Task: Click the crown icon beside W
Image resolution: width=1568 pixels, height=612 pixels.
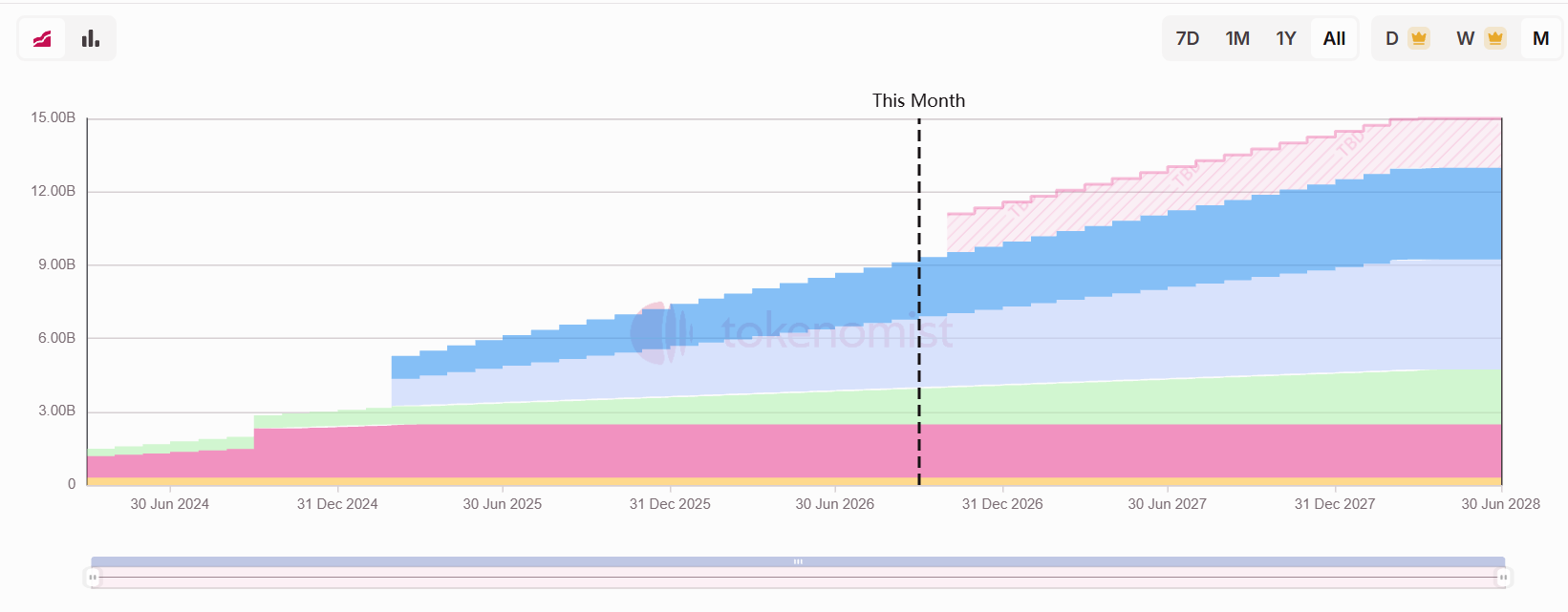Action: coord(1495,38)
